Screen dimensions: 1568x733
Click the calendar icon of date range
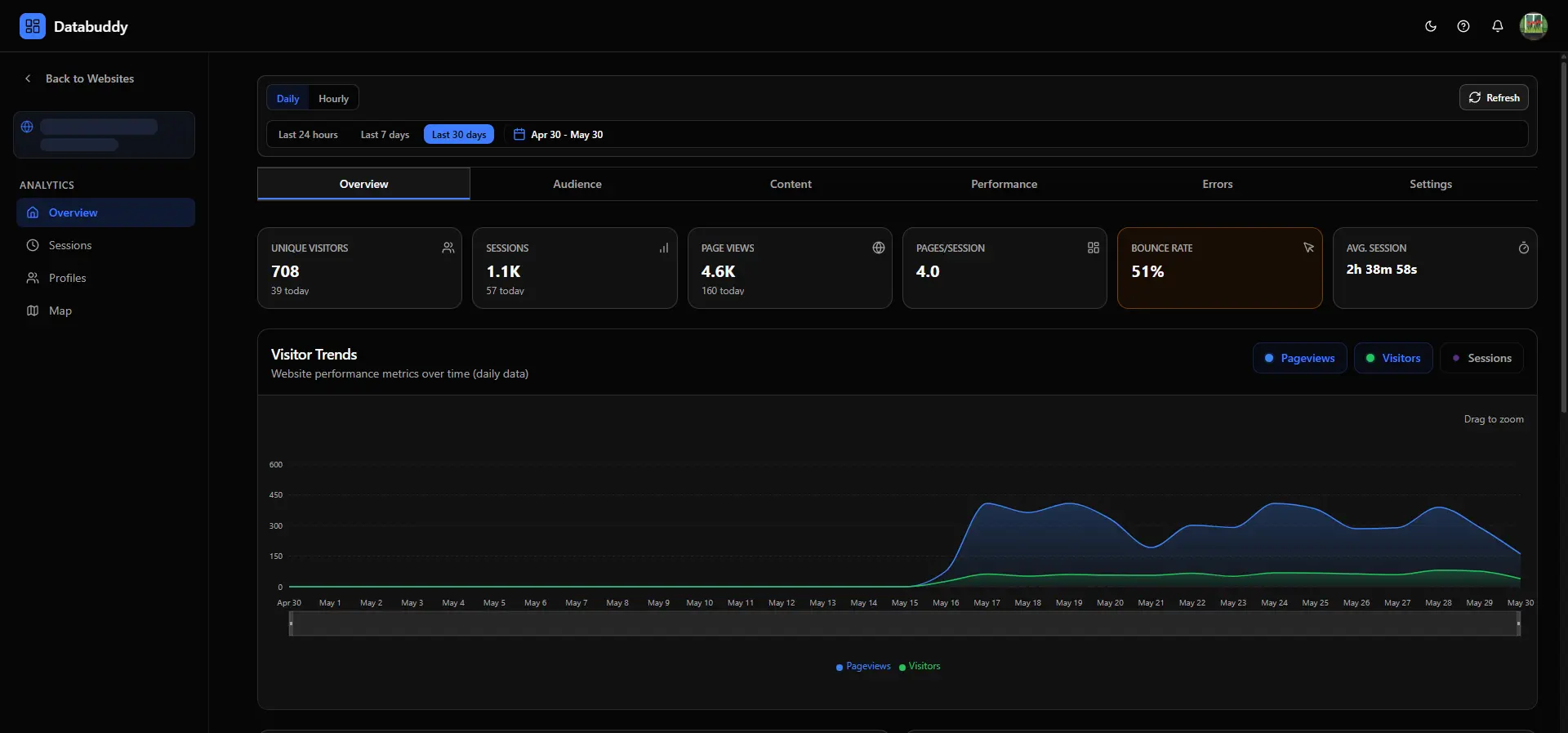(519, 134)
